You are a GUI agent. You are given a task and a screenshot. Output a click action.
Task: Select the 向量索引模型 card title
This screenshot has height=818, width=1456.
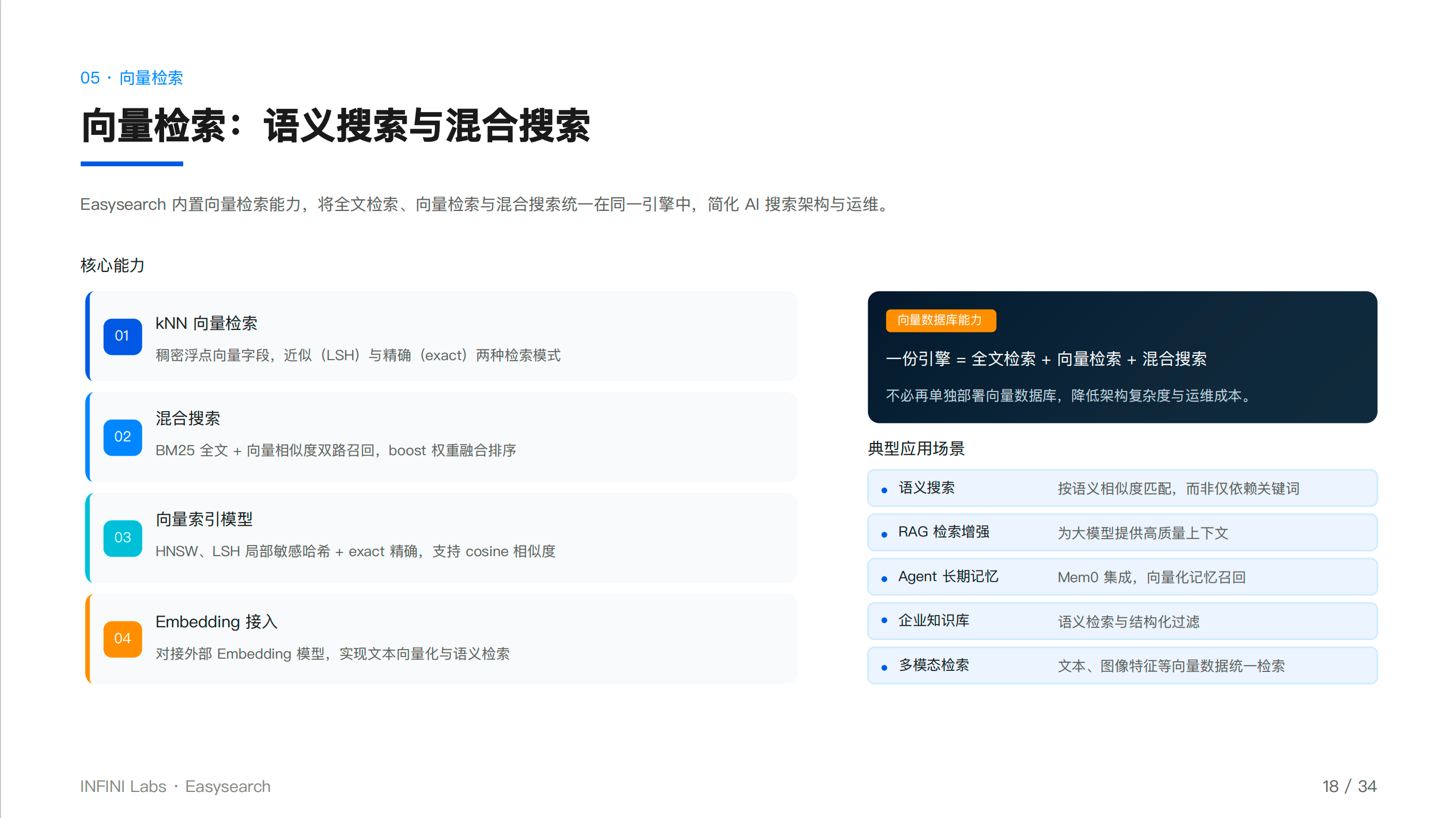[x=204, y=519]
